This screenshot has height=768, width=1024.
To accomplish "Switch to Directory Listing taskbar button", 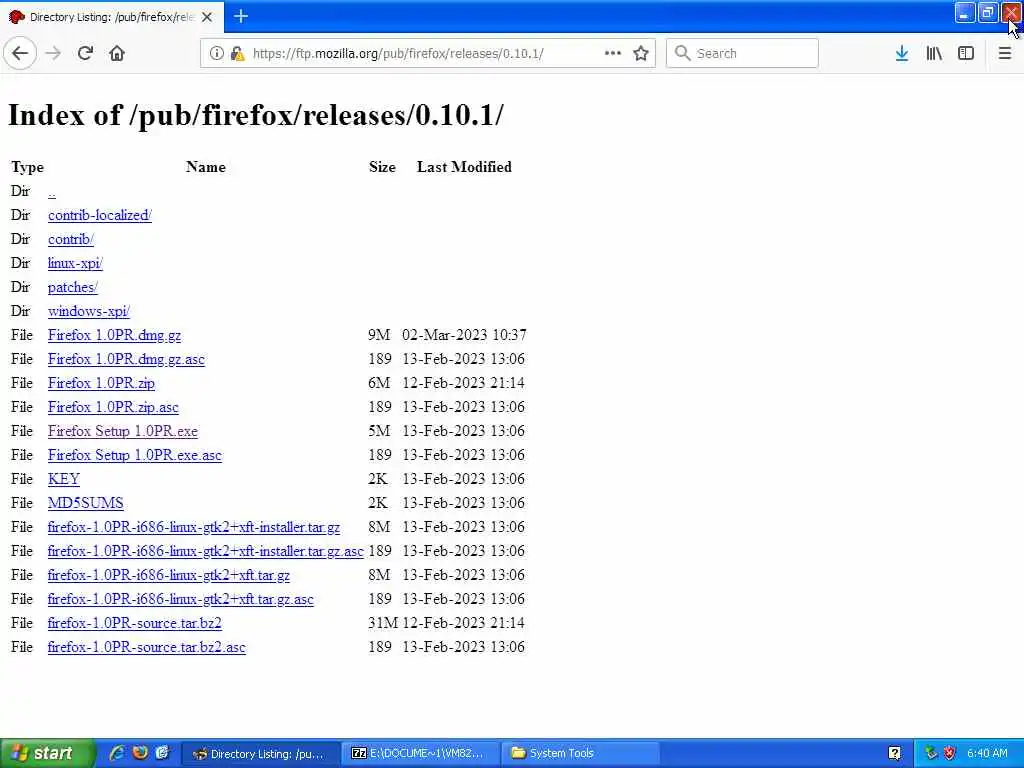I will pyautogui.click(x=261, y=754).
